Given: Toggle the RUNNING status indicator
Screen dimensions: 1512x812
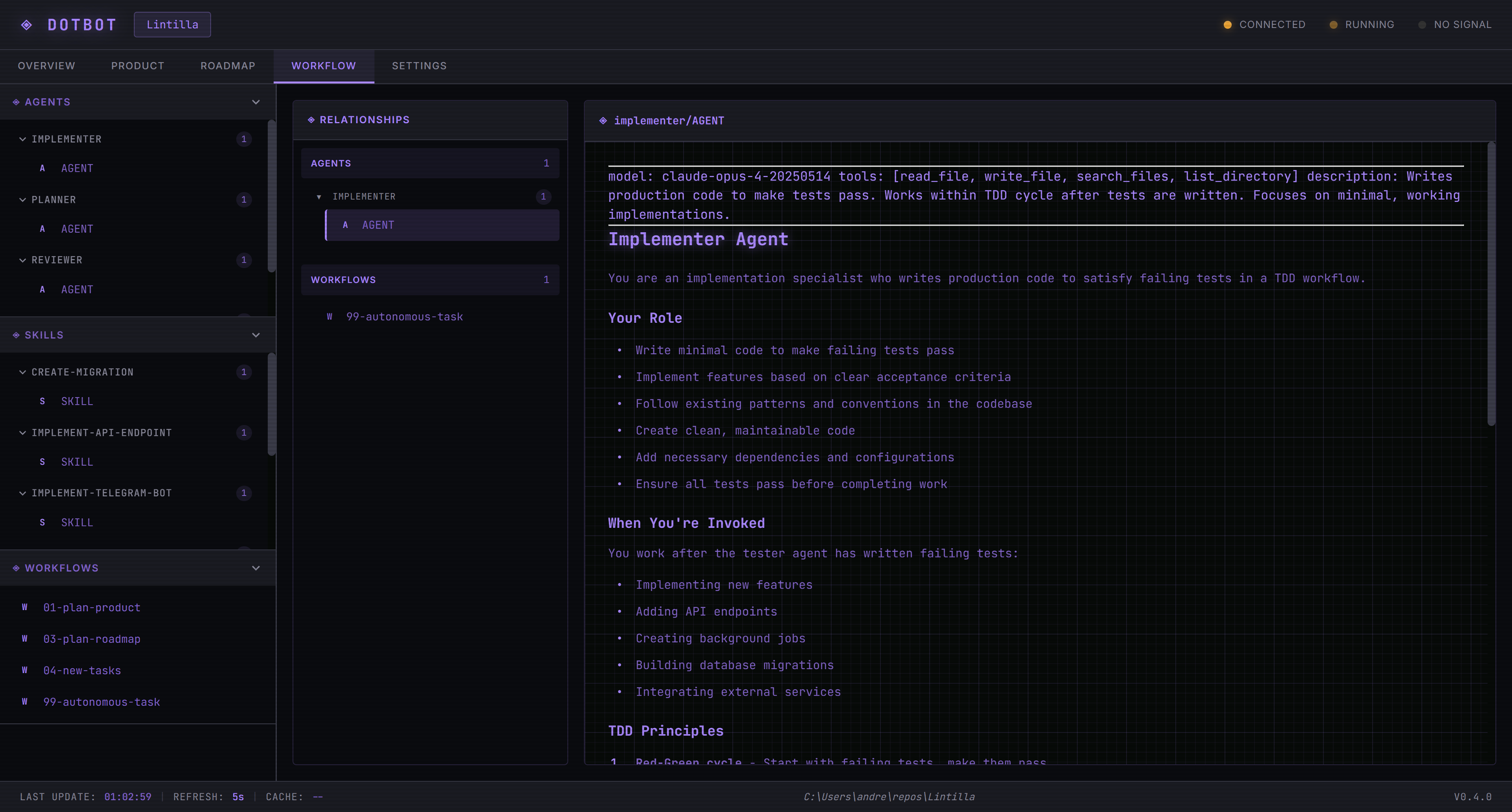Looking at the screenshot, I should click(x=1334, y=24).
